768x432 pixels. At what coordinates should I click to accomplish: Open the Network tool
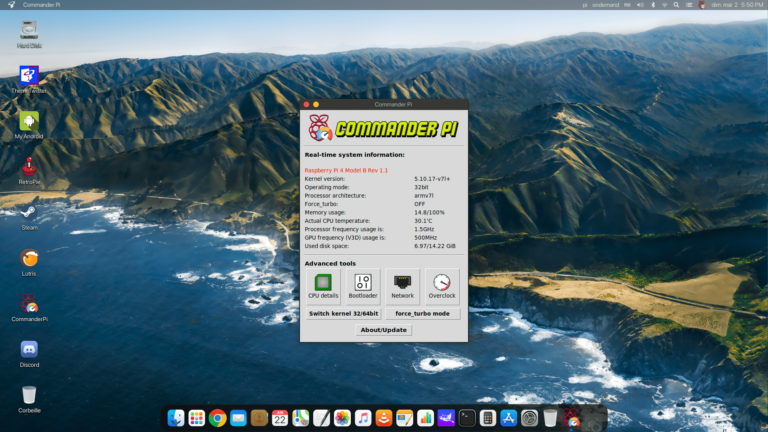(x=403, y=286)
